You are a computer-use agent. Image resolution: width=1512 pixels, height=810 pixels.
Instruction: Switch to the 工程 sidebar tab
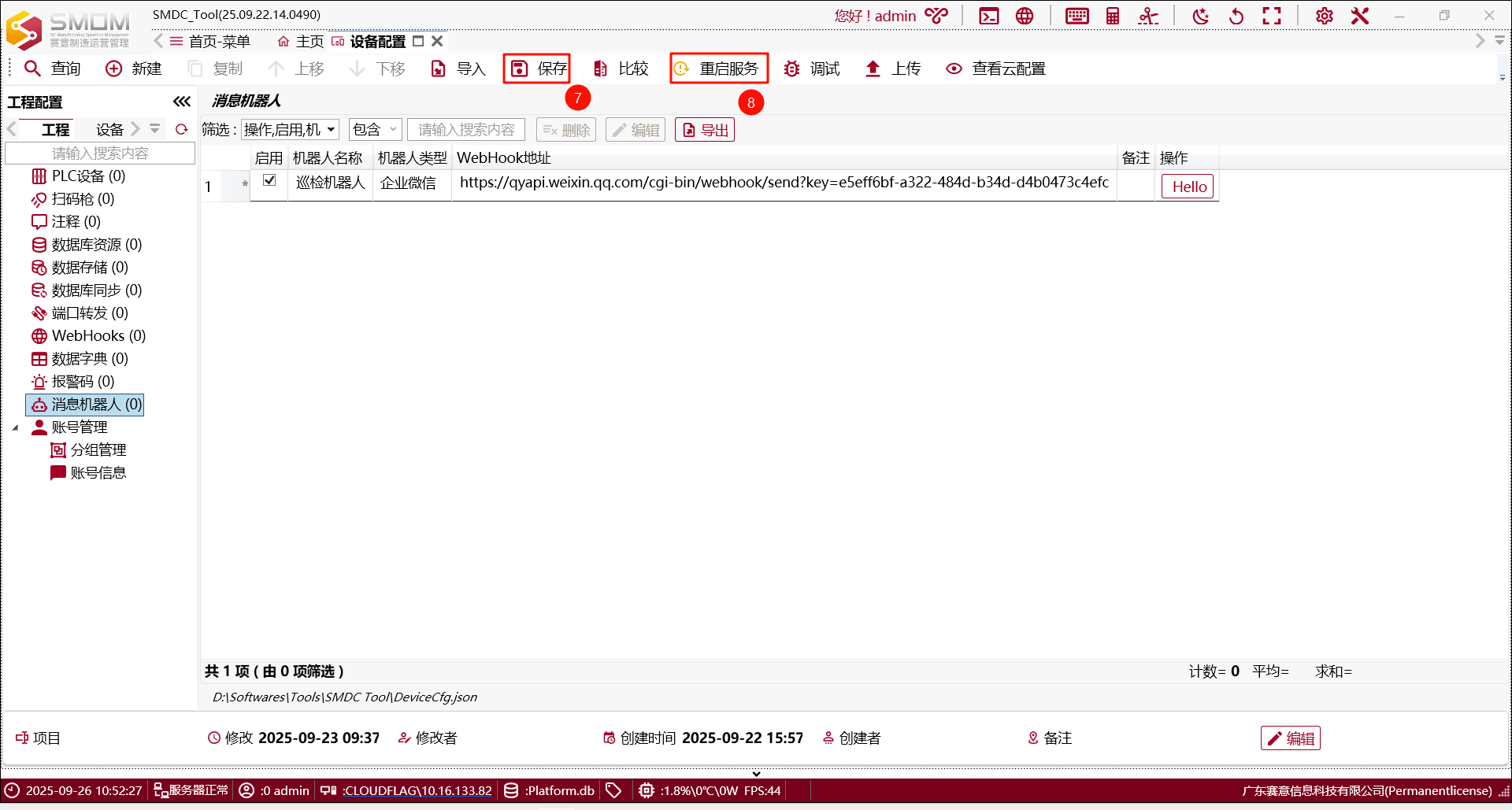tap(55, 129)
